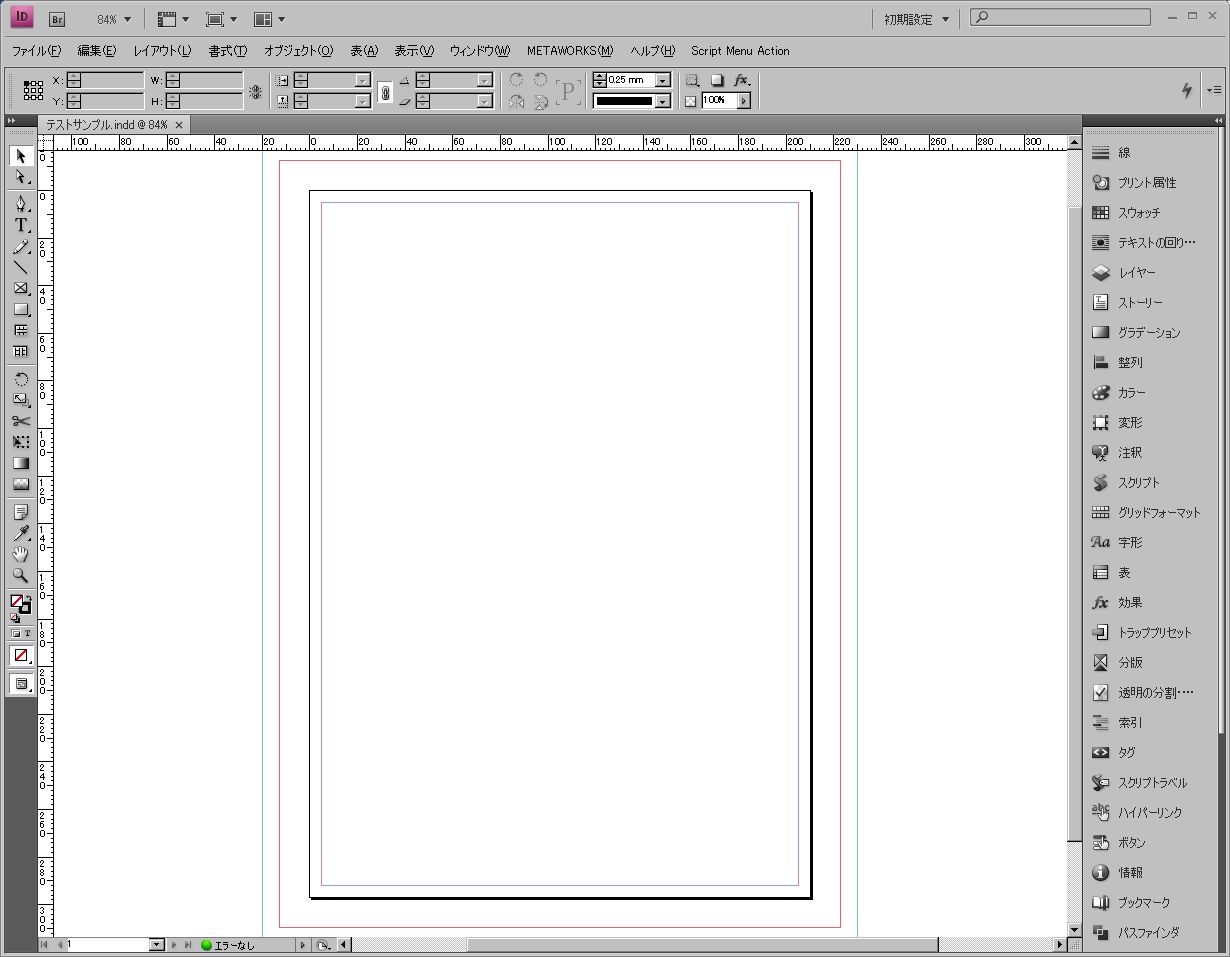
Task: Toggle normal view mode button
Action: pyautogui.click(x=21, y=684)
